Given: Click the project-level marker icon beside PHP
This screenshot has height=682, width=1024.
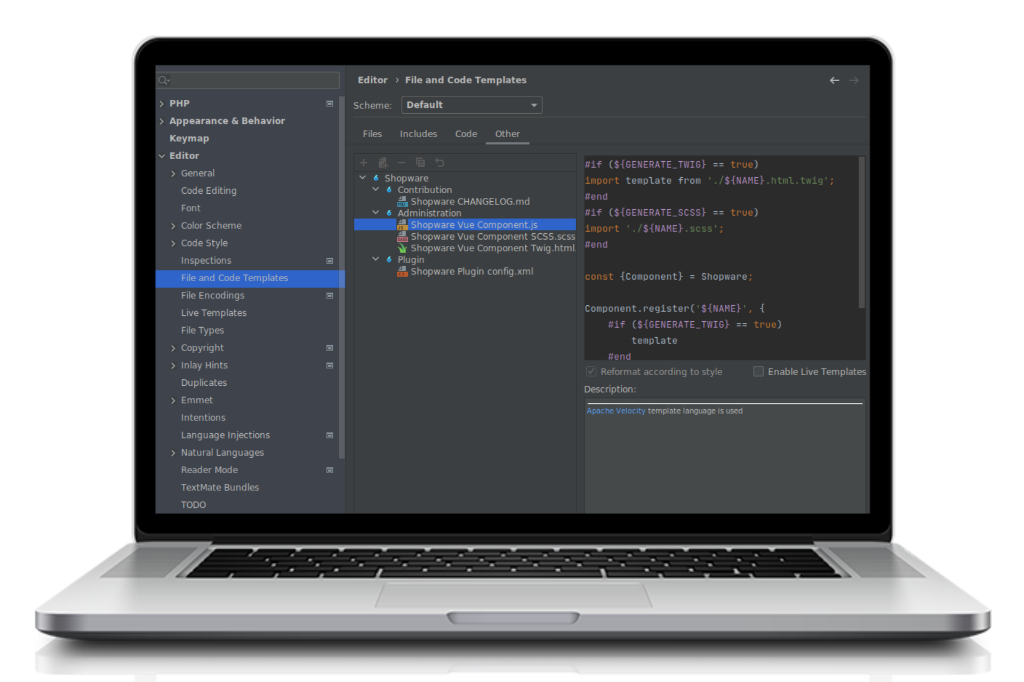Looking at the screenshot, I should point(330,104).
